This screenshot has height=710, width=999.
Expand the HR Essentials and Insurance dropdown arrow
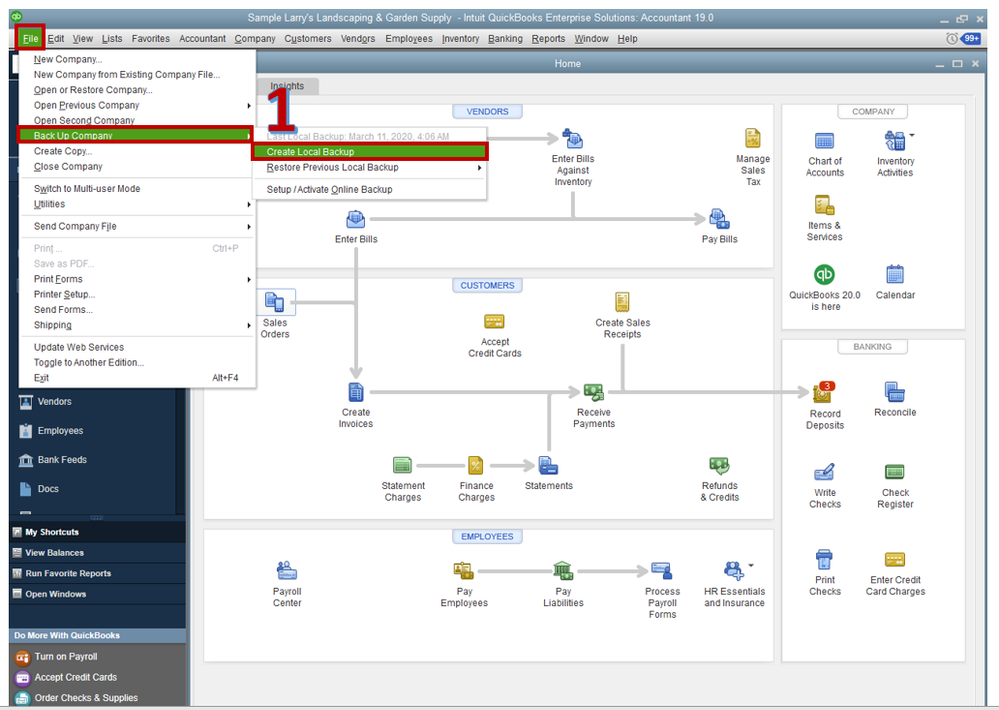coord(751,565)
